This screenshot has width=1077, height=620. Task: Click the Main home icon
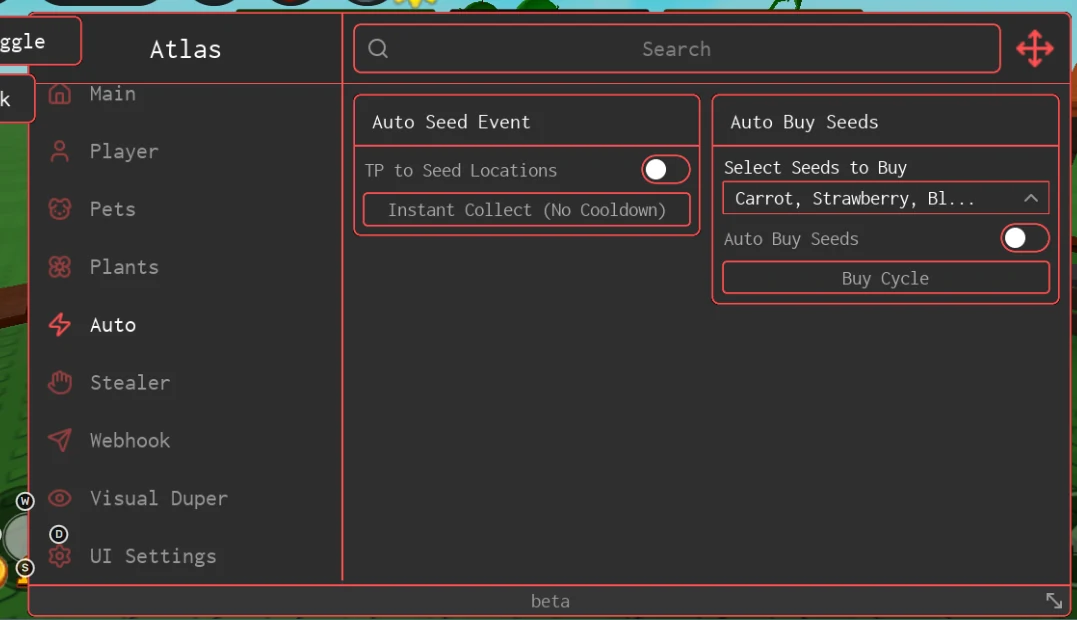pos(60,93)
